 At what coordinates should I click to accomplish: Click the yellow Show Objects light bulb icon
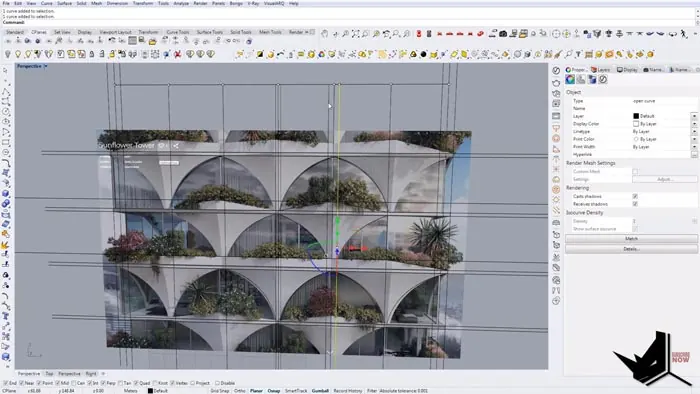pos(18,54)
